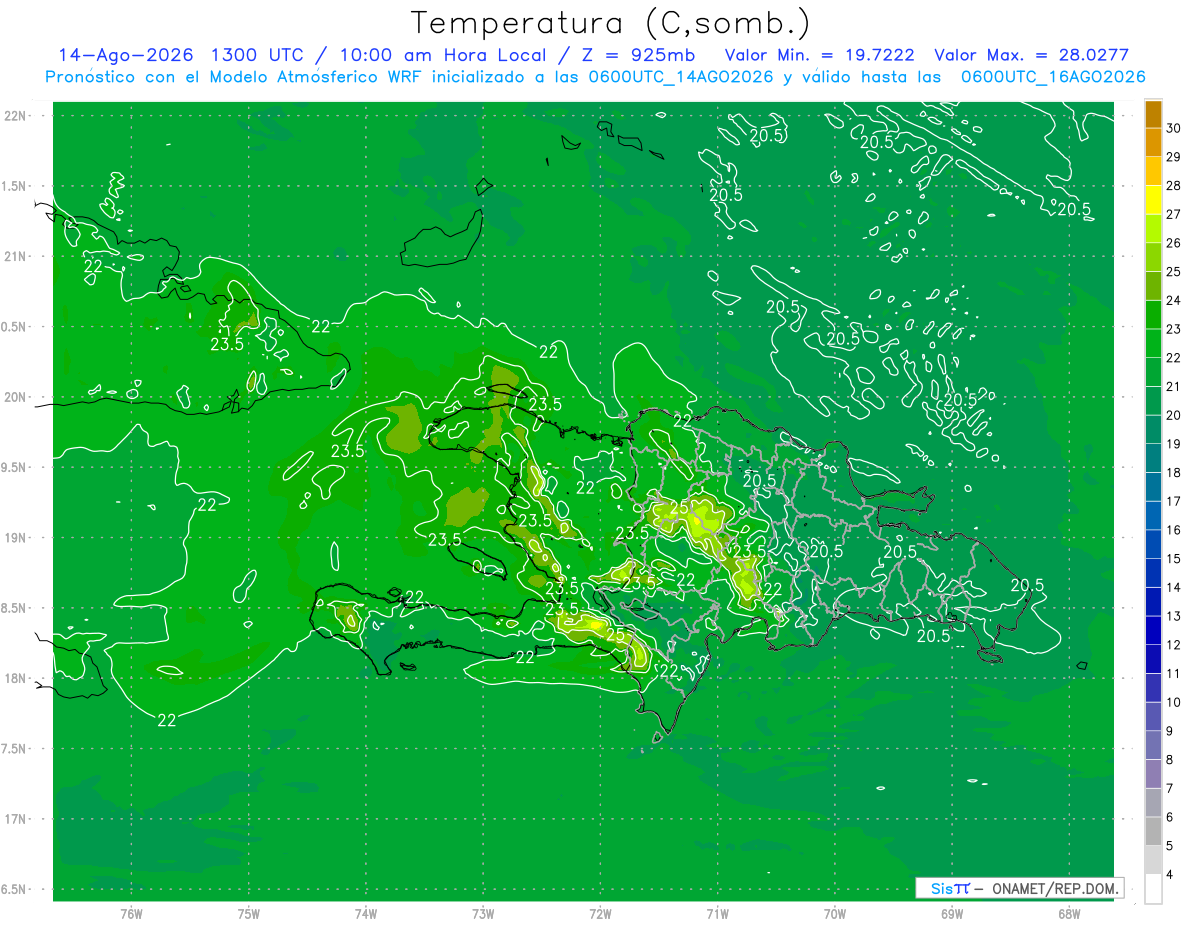This screenshot has width=1200, height=927.
Task: Click 'Valor Max. = 28.0277' text
Action: 1032,55
